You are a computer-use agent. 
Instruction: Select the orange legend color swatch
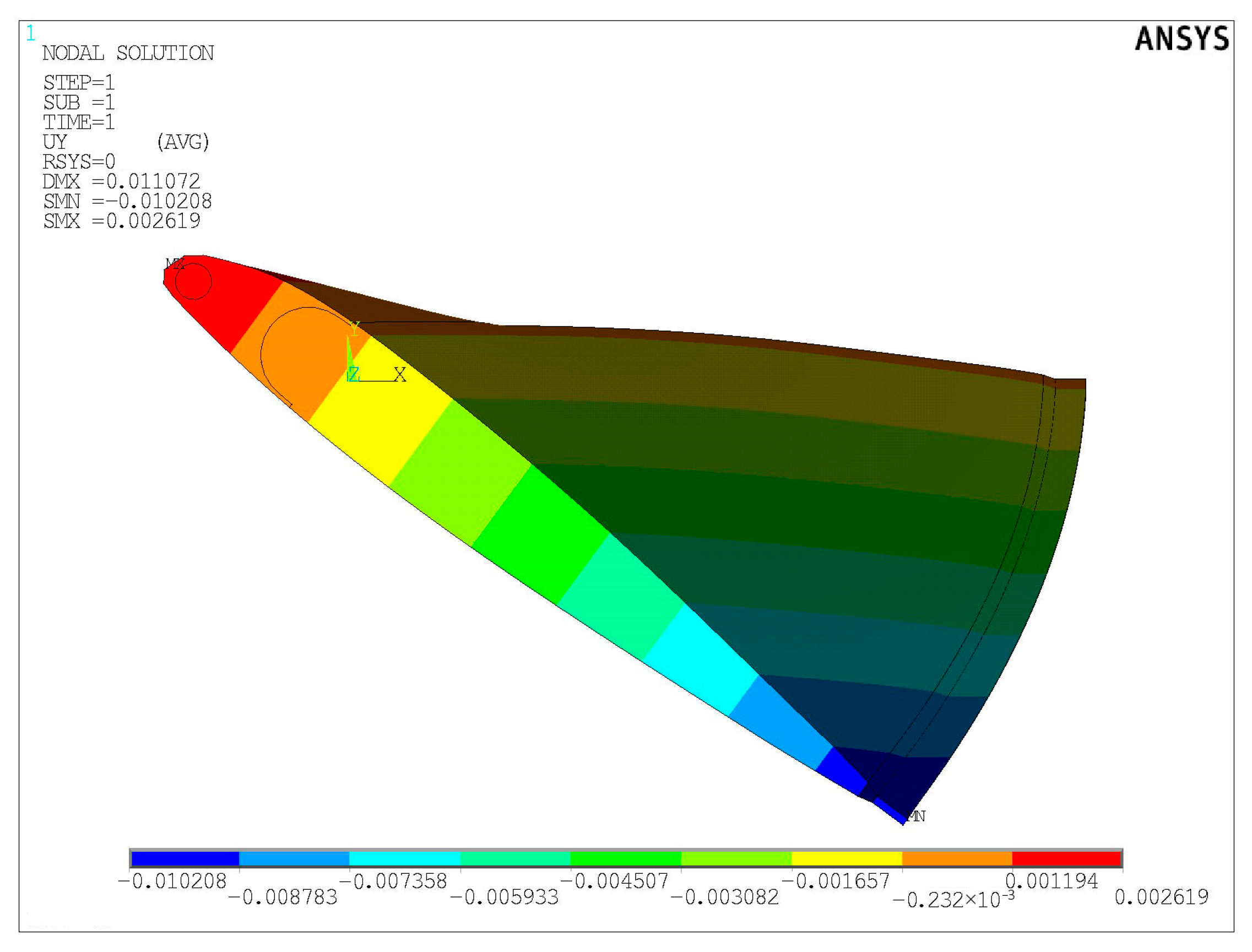pyautogui.click(x=956, y=858)
